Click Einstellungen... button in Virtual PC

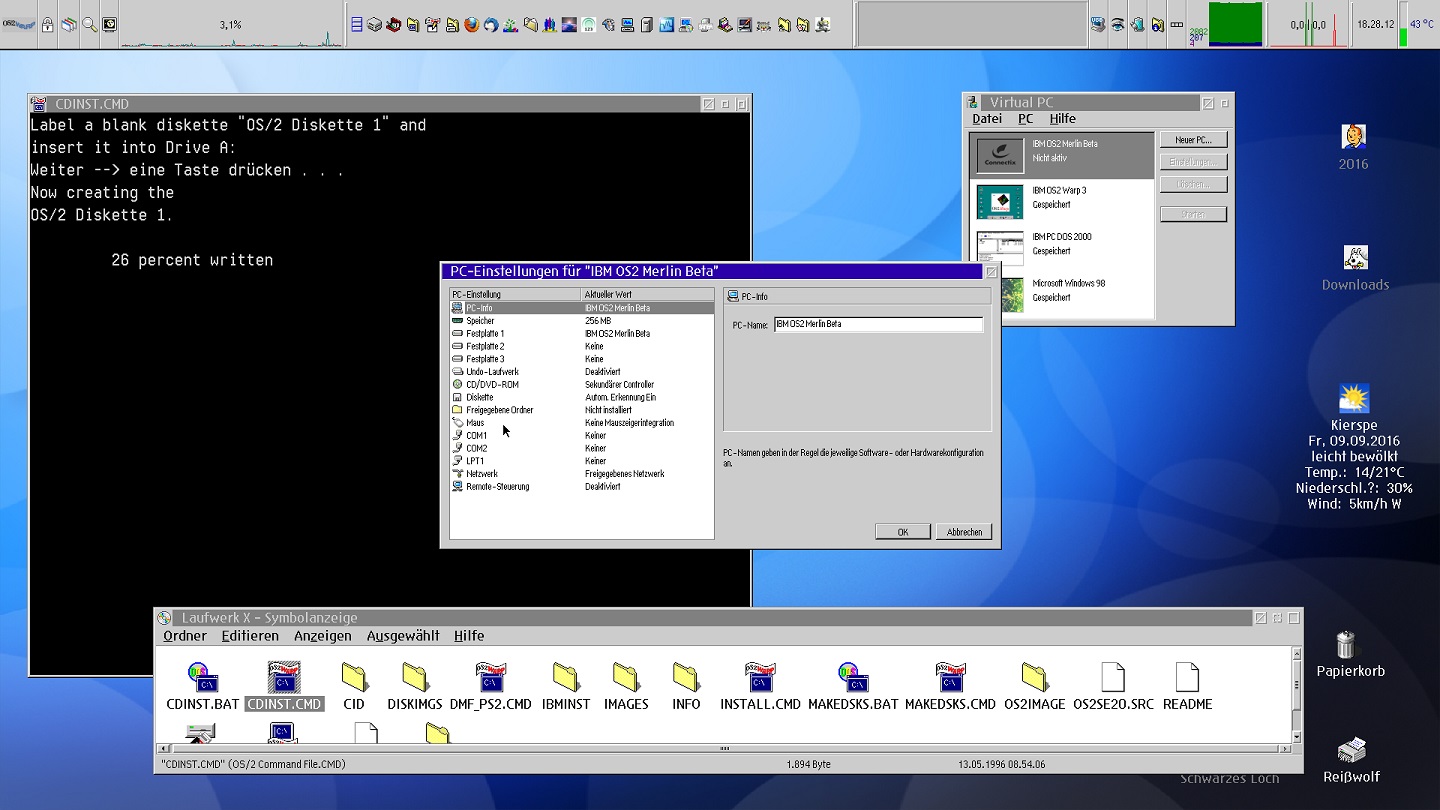[x=1193, y=162]
